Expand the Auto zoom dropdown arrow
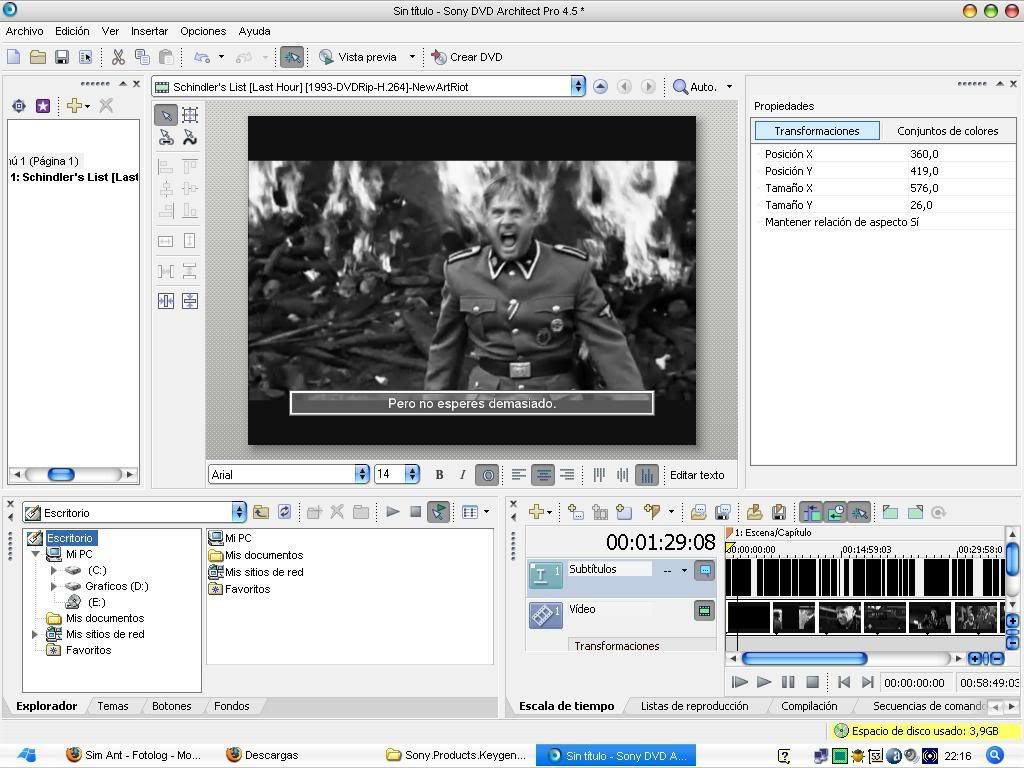Viewport: 1024px width, 768px height. (729, 86)
